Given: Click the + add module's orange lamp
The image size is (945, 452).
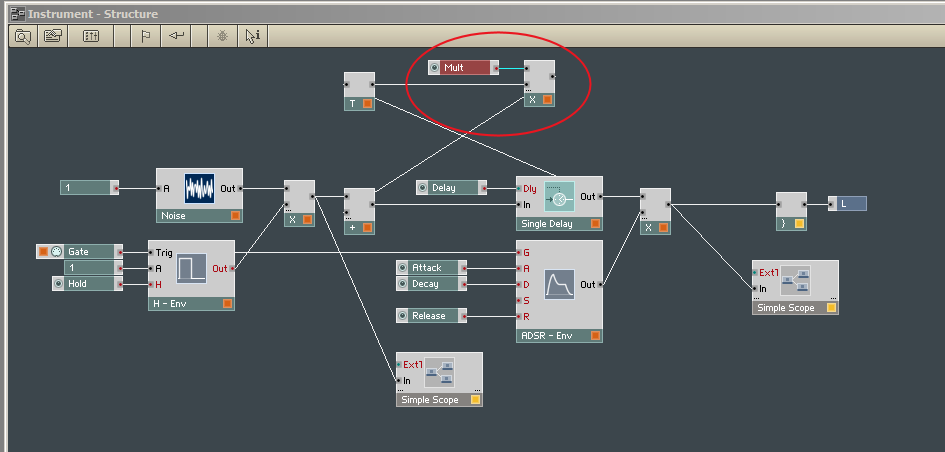Looking at the screenshot, I should (x=368, y=227).
